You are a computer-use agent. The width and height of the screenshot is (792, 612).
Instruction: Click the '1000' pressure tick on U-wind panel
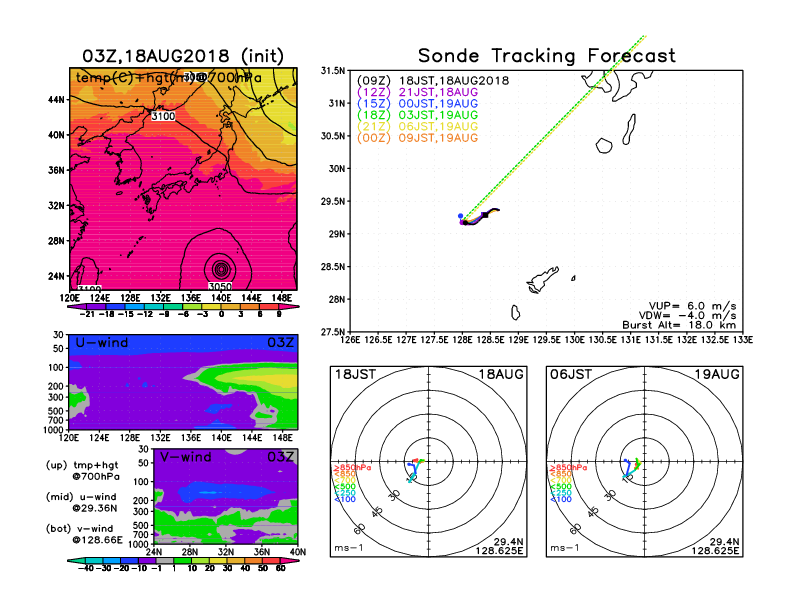tap(54, 430)
